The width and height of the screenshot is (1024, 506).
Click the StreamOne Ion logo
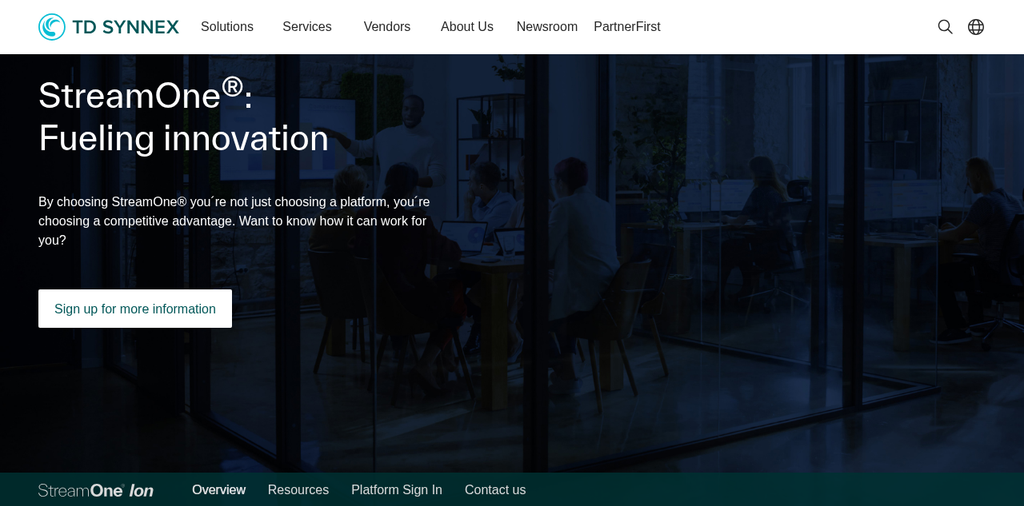click(x=96, y=490)
